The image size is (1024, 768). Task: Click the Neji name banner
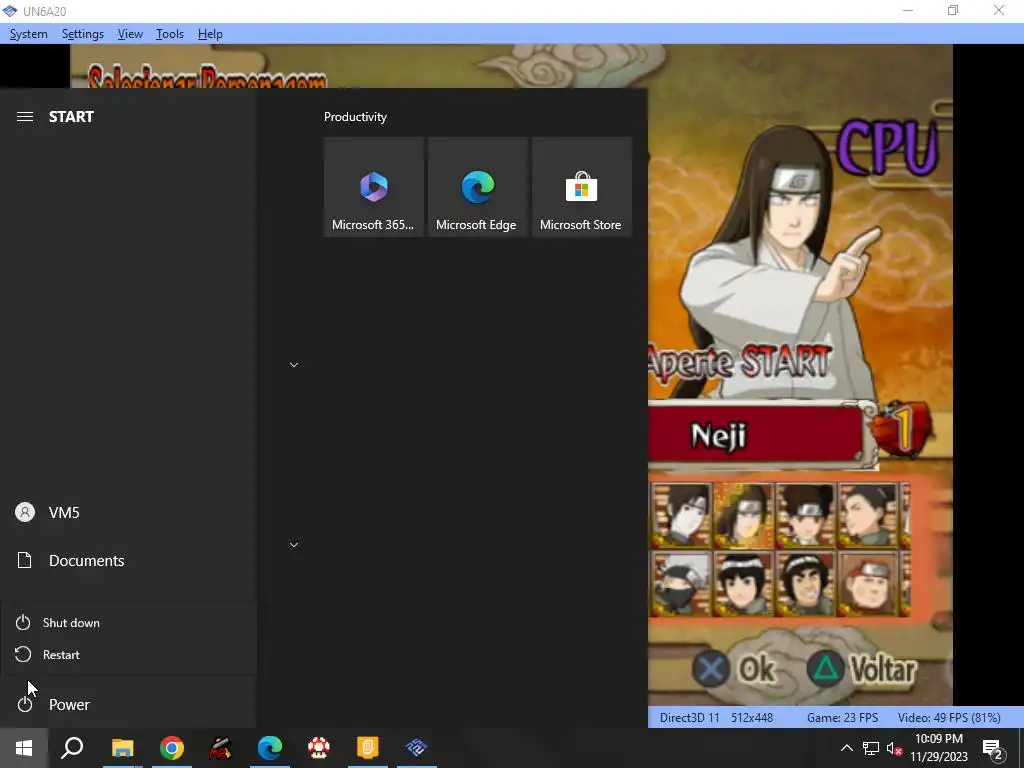758,435
